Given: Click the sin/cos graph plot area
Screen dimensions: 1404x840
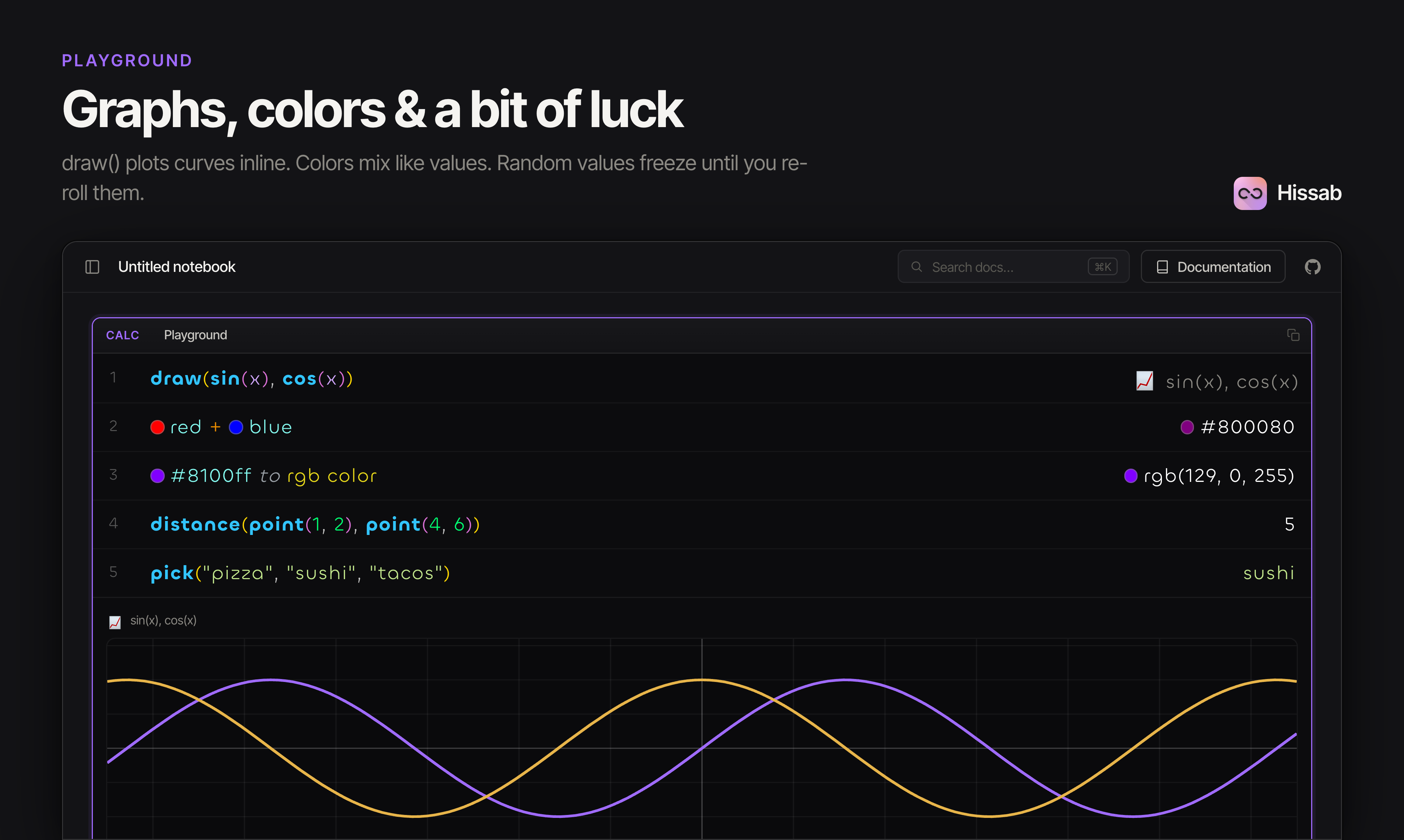Looking at the screenshot, I should pos(701,739).
